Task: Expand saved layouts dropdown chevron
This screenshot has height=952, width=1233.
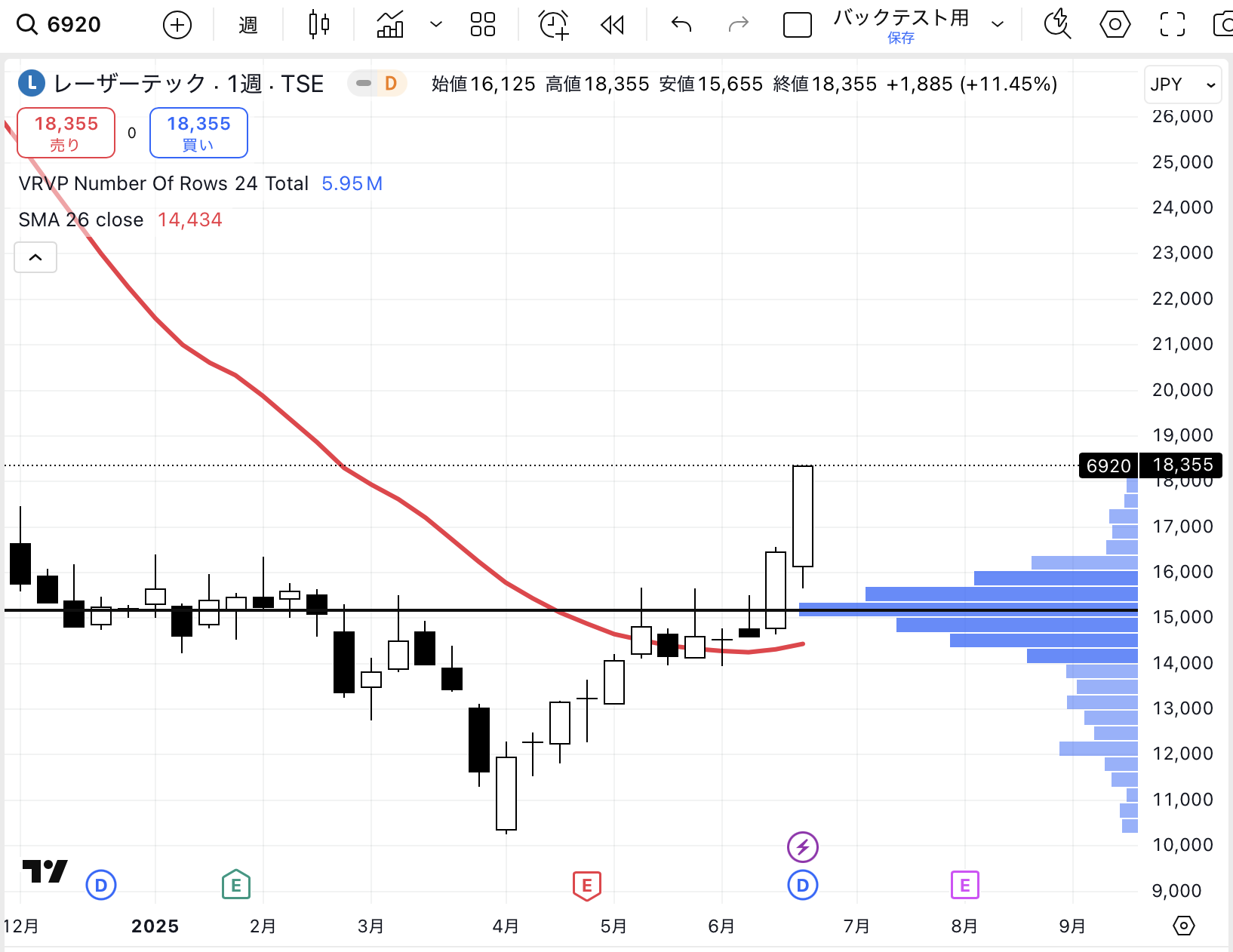Action: [x=998, y=25]
